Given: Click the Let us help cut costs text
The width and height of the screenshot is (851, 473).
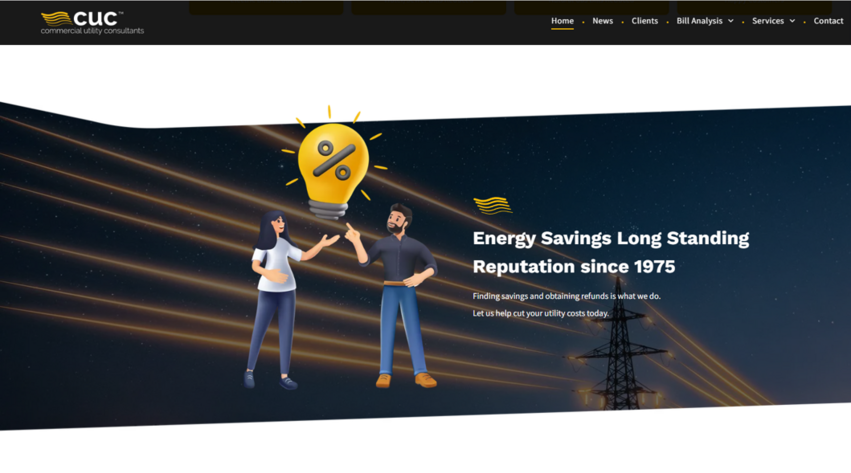Looking at the screenshot, I should click(x=541, y=313).
